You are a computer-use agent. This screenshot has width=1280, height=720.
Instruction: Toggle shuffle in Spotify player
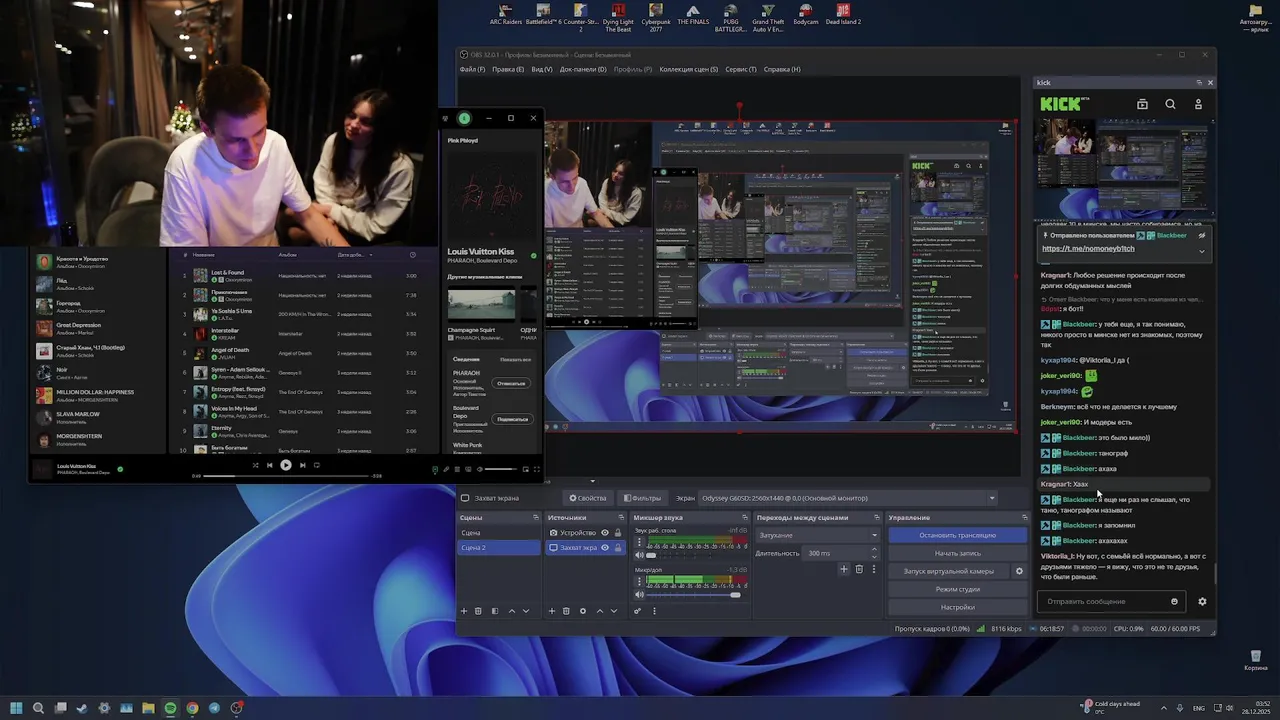(255, 465)
